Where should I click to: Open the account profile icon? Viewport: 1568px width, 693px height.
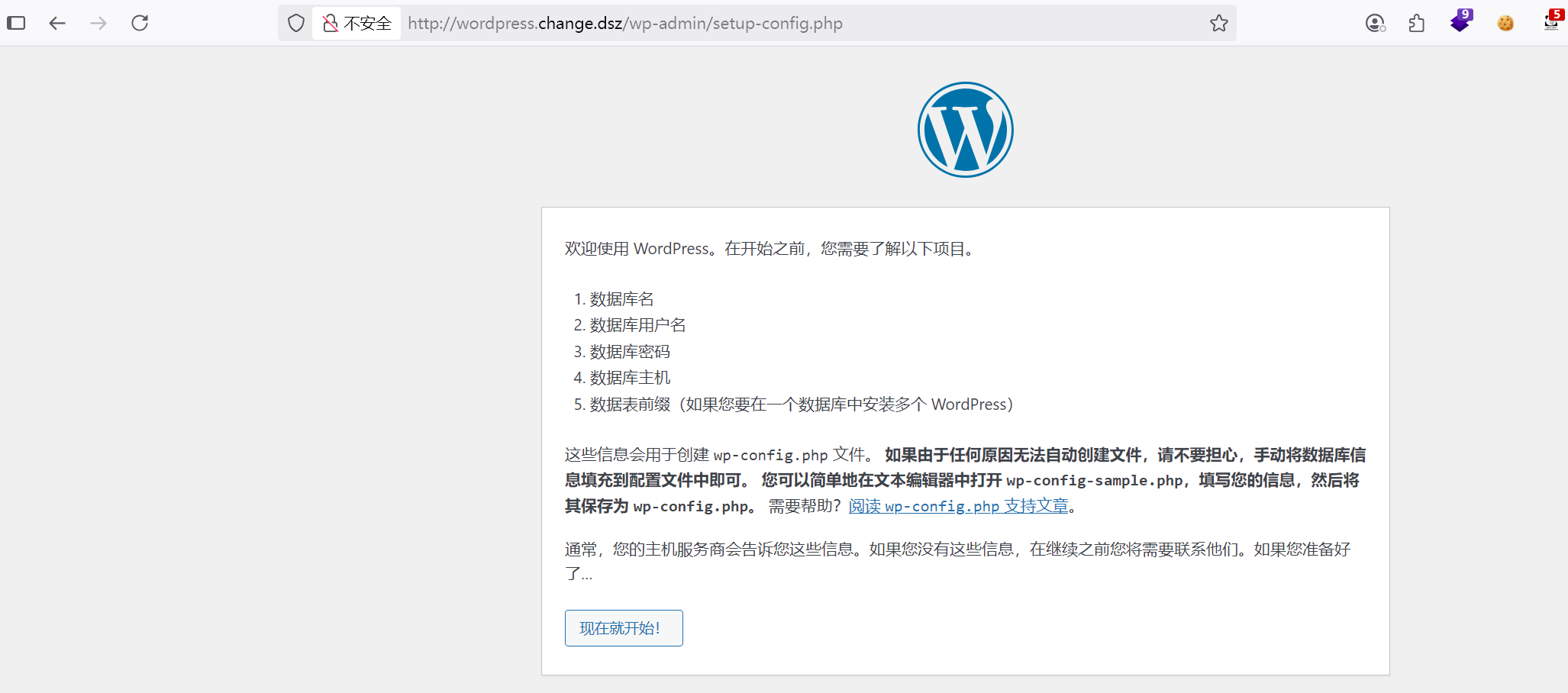coord(1375,23)
